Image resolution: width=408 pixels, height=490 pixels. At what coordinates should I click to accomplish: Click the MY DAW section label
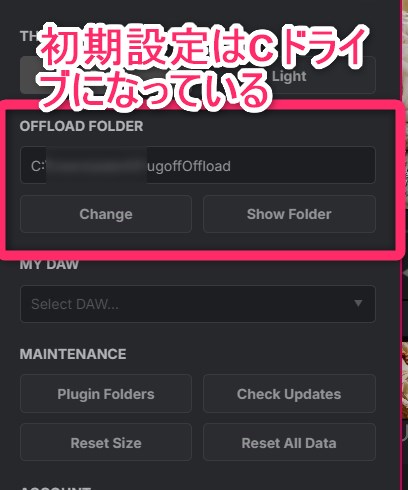click(49, 265)
